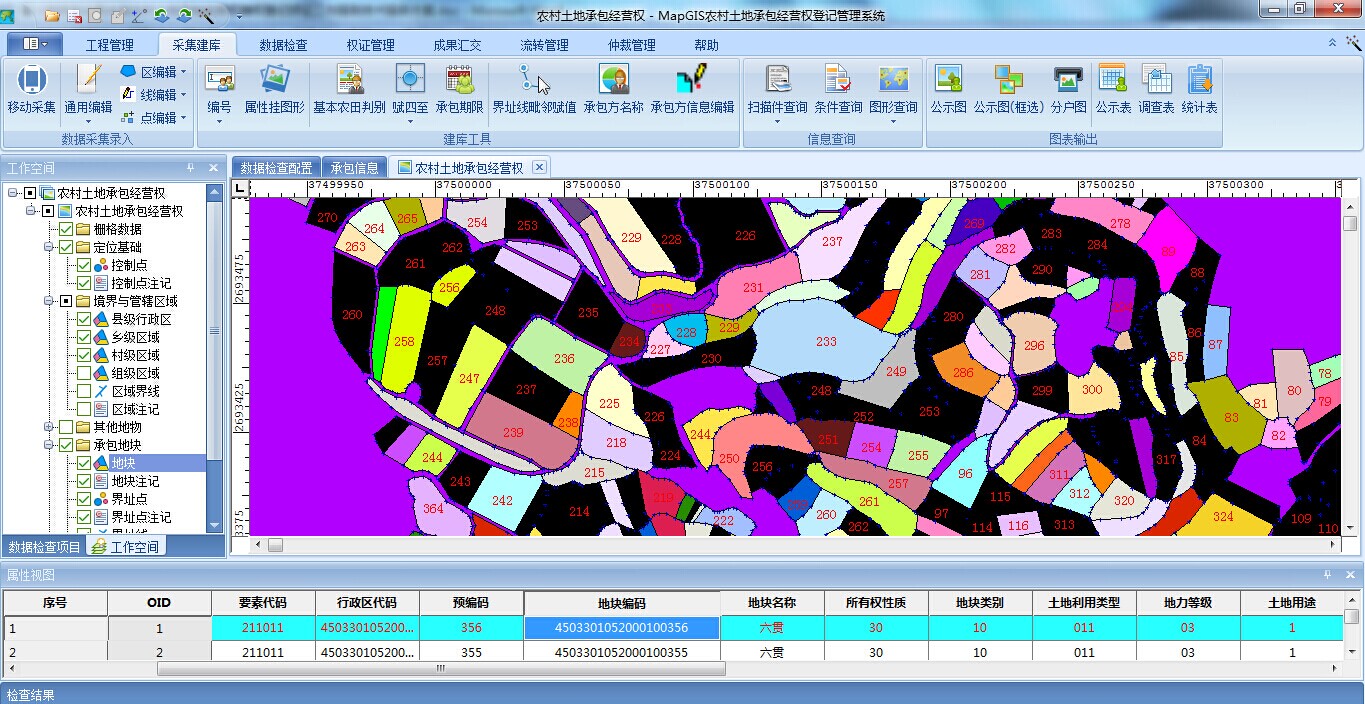The image size is (1365, 704).
Task: Enable the 区域界线 layer checkbox
Action: pos(84,391)
